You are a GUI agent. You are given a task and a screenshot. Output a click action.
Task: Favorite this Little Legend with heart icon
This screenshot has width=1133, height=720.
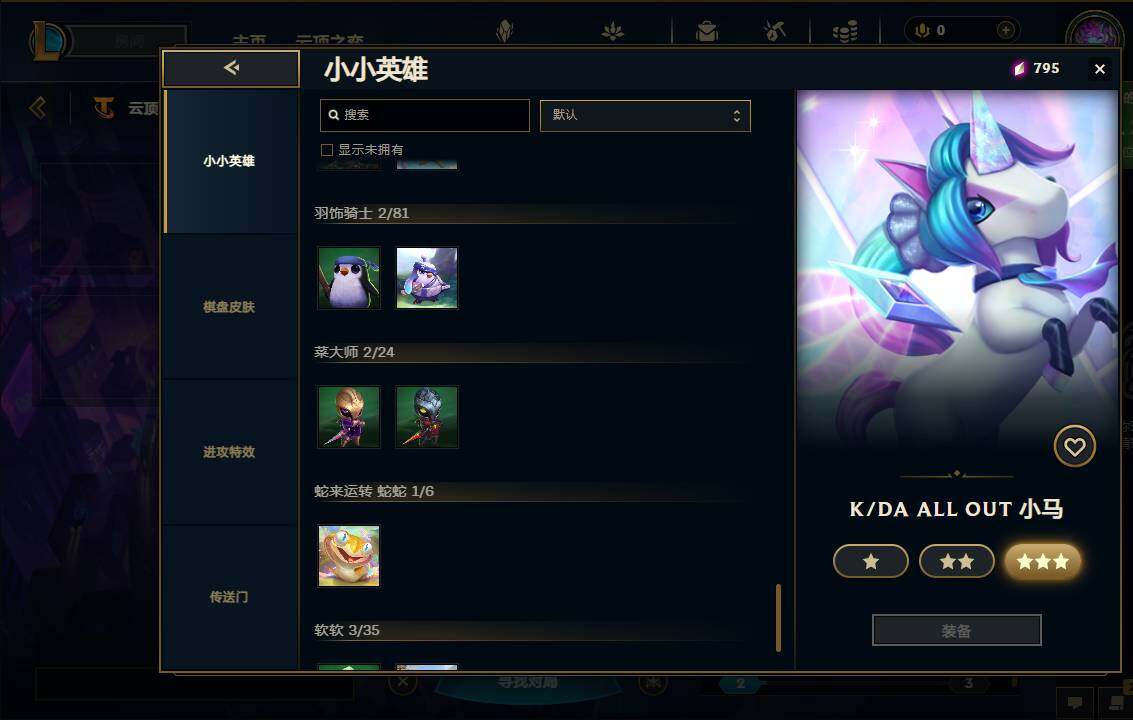[x=1074, y=447]
